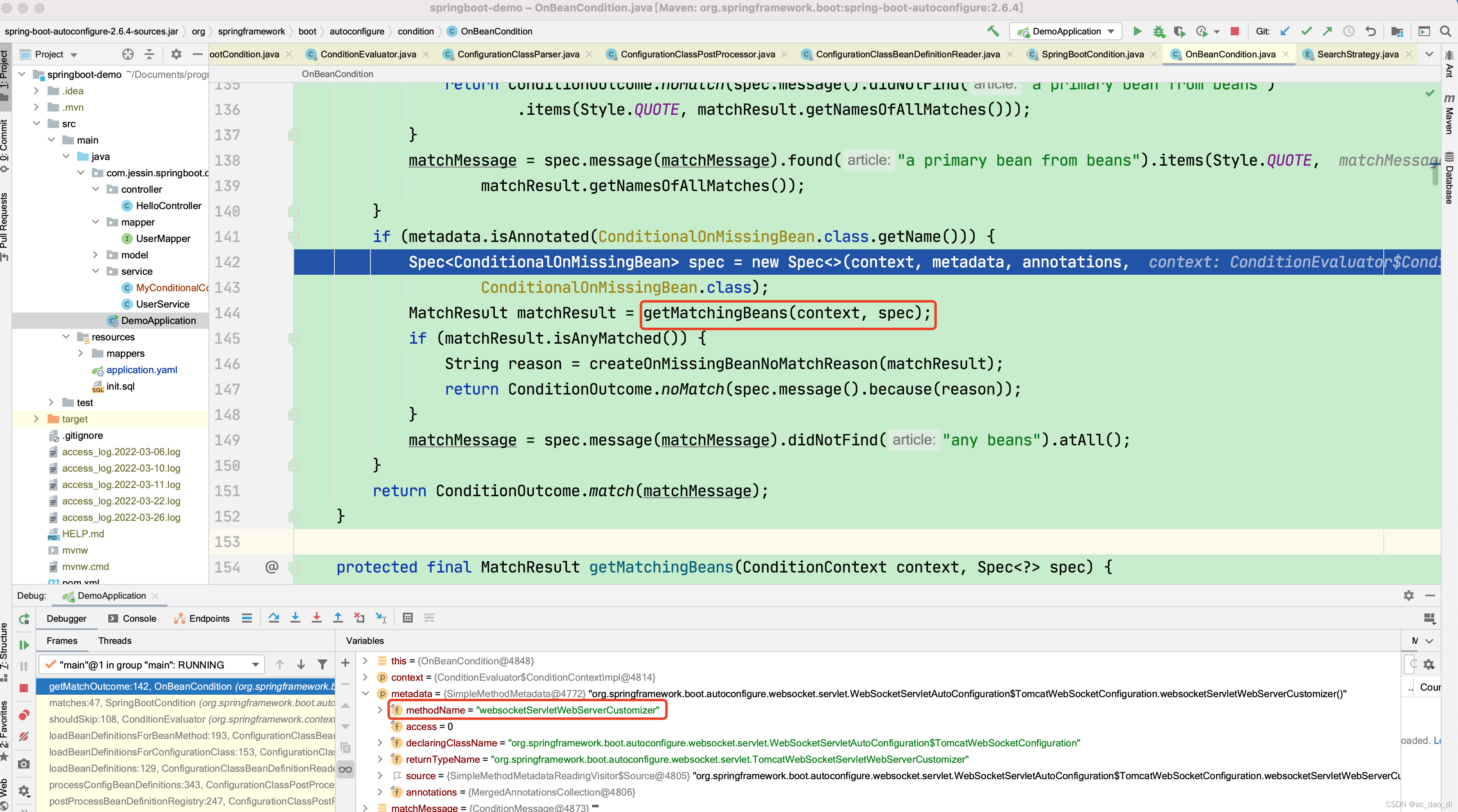Click the Run with Coverage icon
This screenshot has height=812, width=1458.
click(x=1179, y=31)
